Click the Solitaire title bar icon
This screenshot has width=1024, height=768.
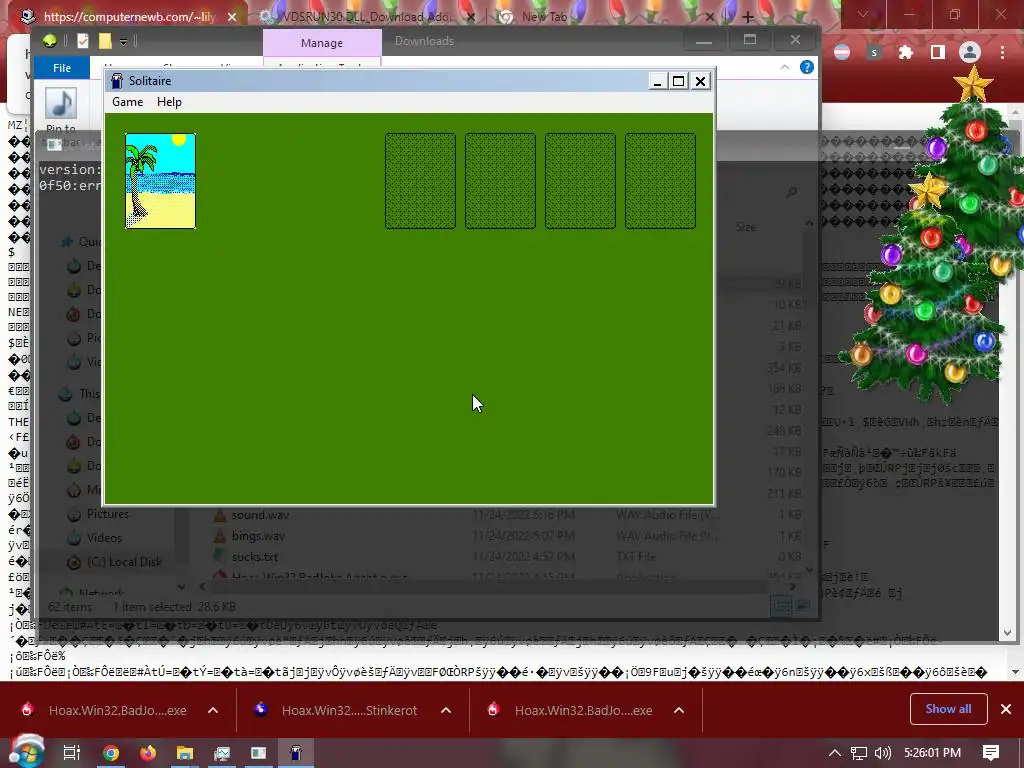117,81
